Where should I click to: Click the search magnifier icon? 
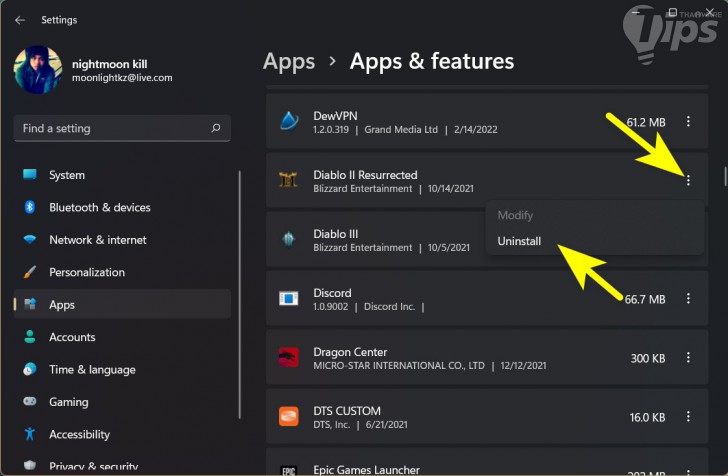click(215, 128)
